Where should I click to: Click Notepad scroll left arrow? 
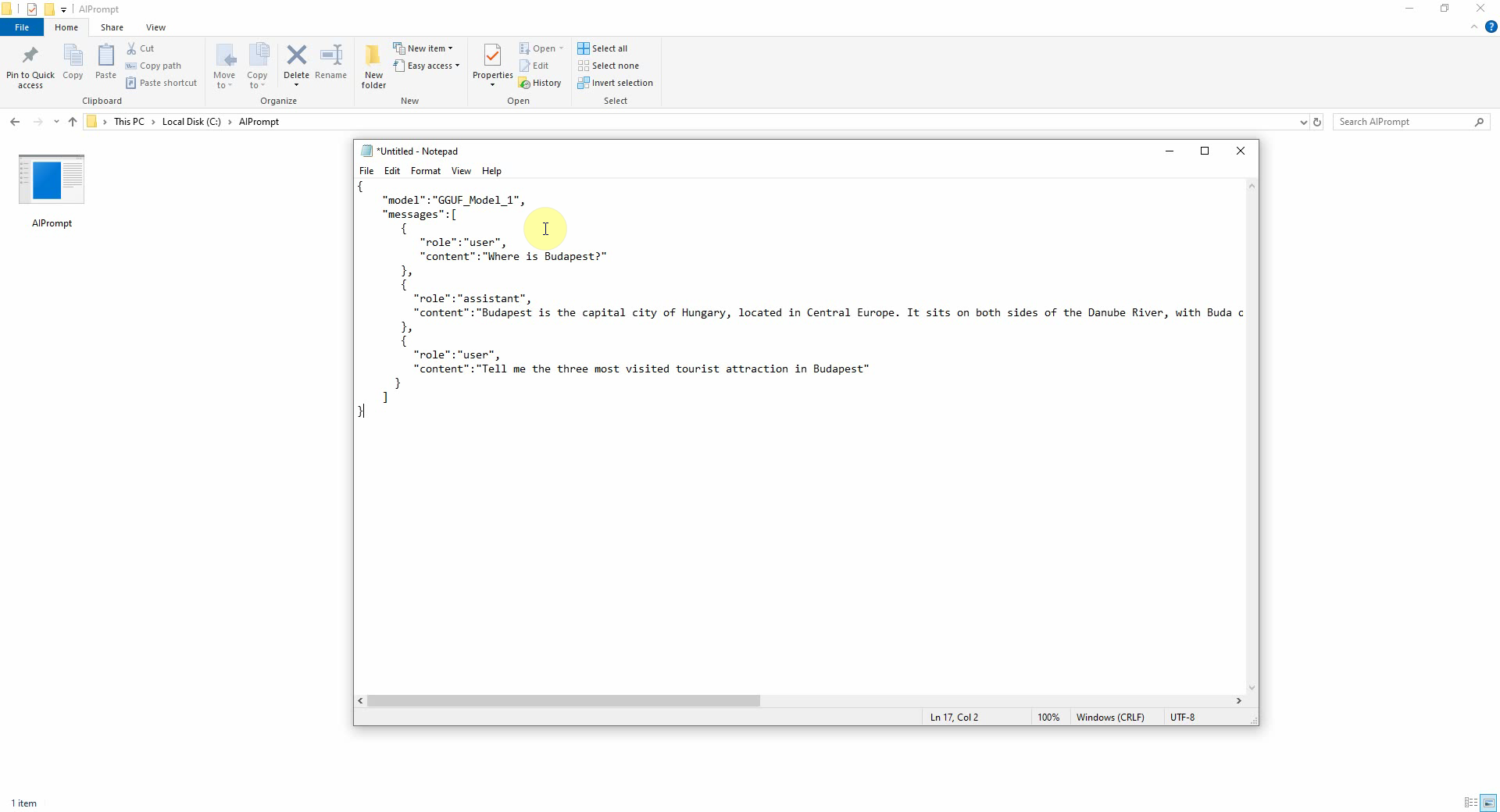360,701
